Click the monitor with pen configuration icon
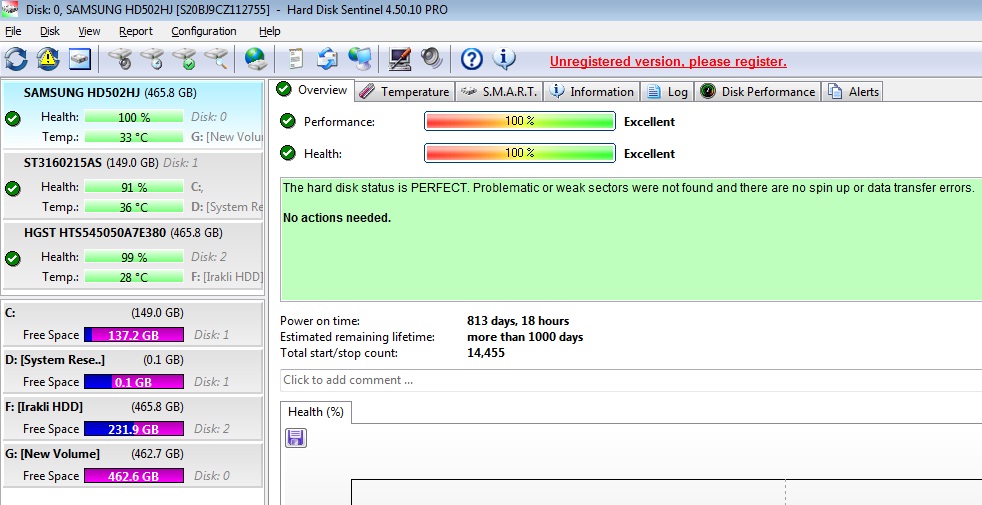Viewport: 982px width, 505px height. 400,59
